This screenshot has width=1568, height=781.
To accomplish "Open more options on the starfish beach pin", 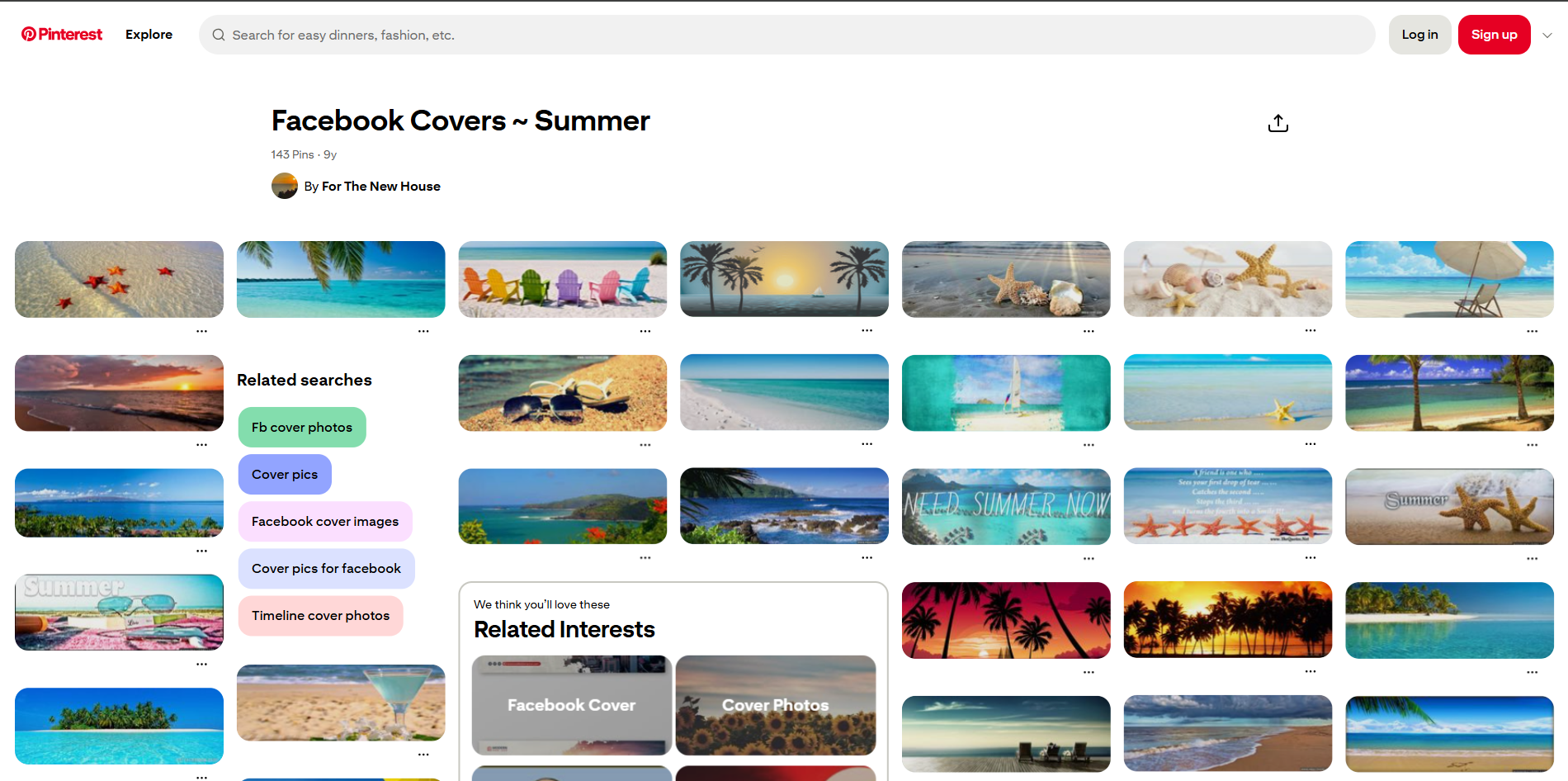I will (202, 330).
